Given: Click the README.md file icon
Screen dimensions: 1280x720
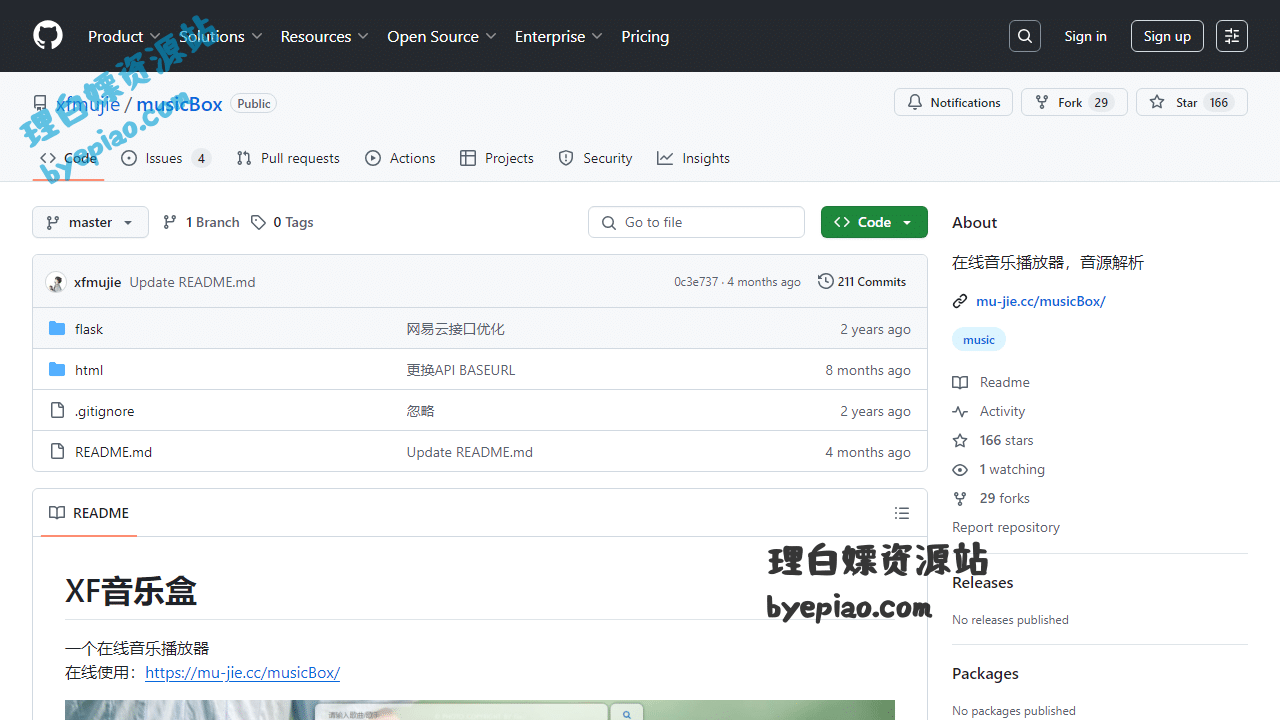Looking at the screenshot, I should [x=57, y=452].
